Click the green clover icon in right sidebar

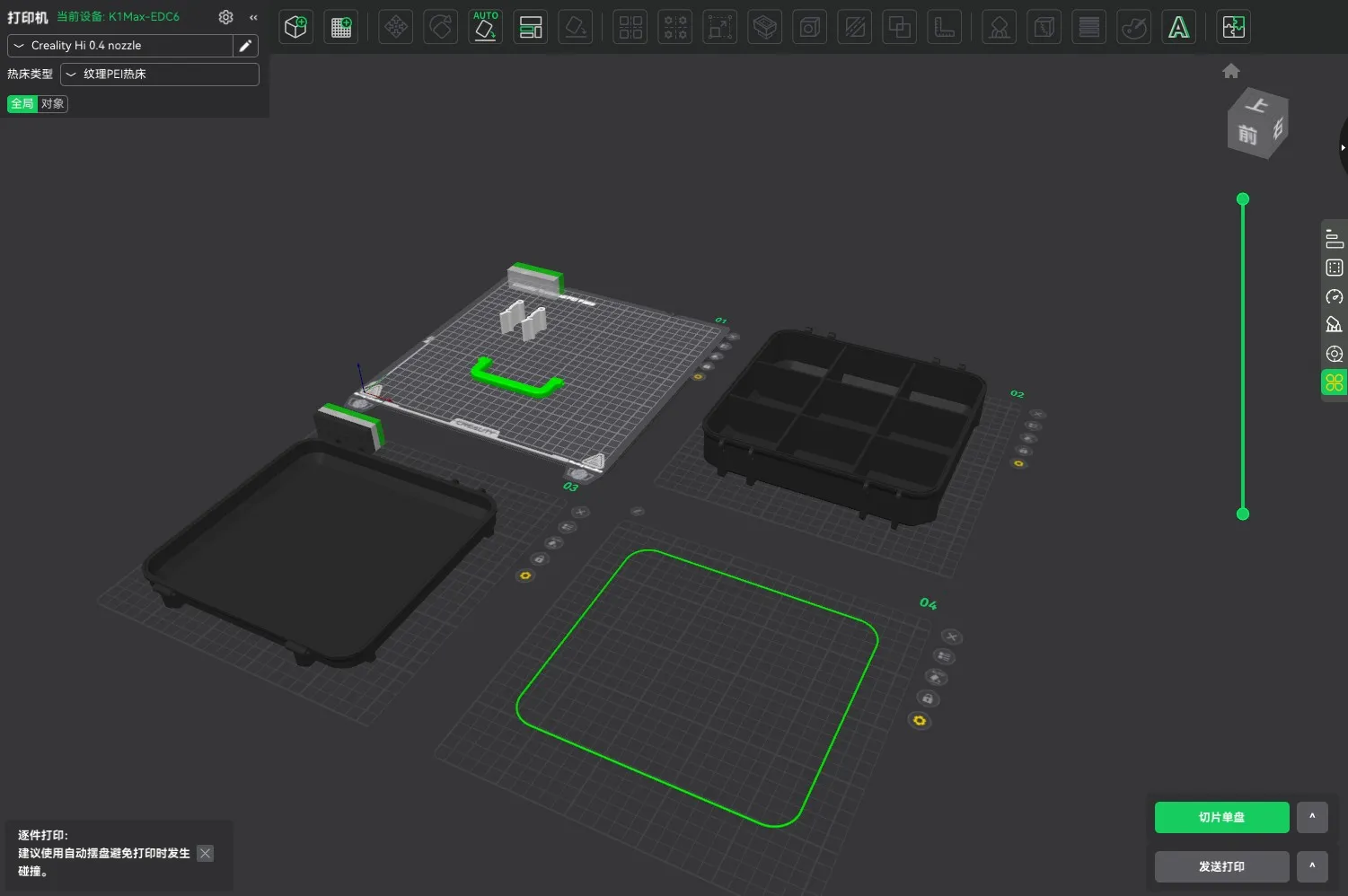(1334, 383)
